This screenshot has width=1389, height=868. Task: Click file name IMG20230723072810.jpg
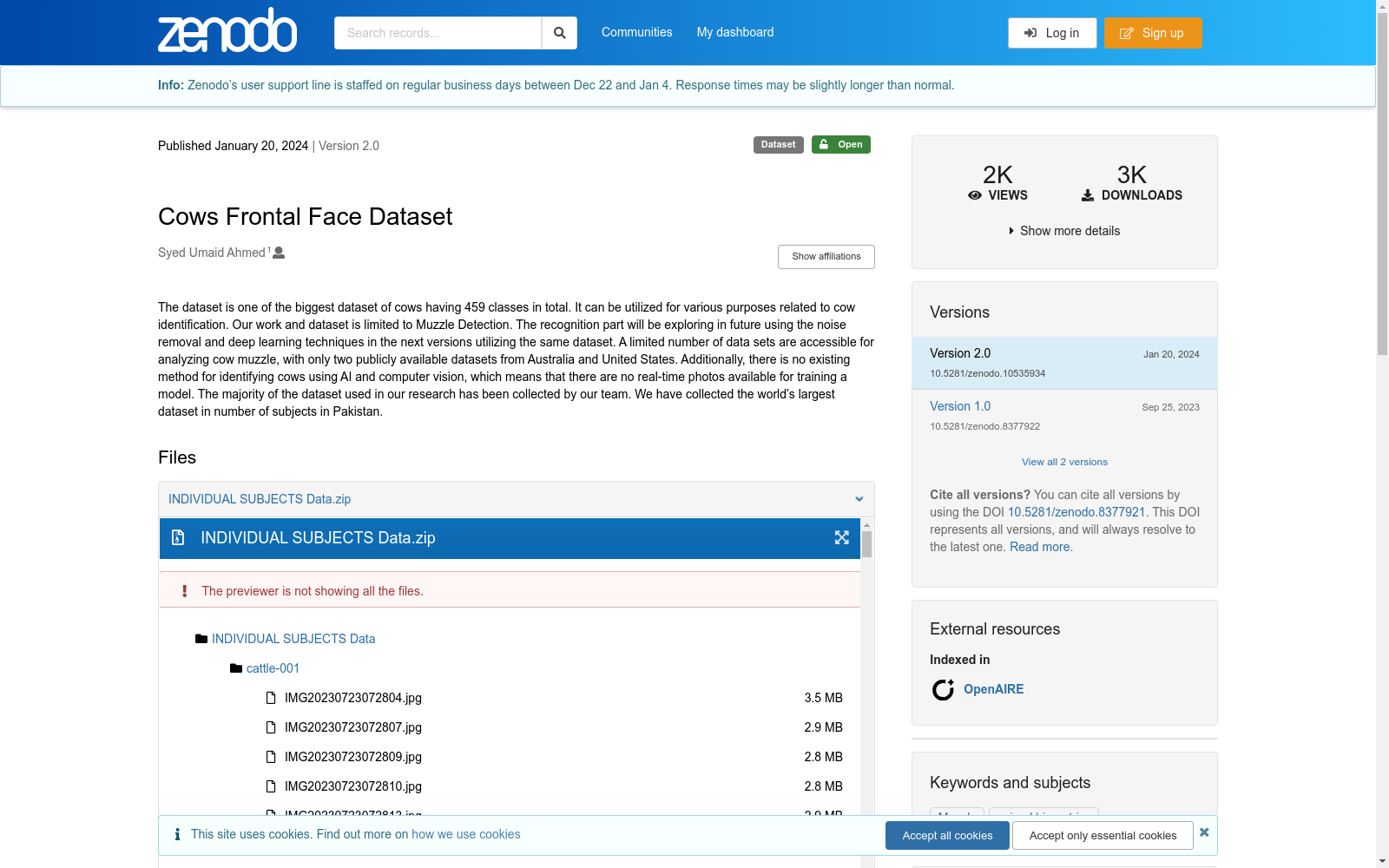(x=353, y=786)
